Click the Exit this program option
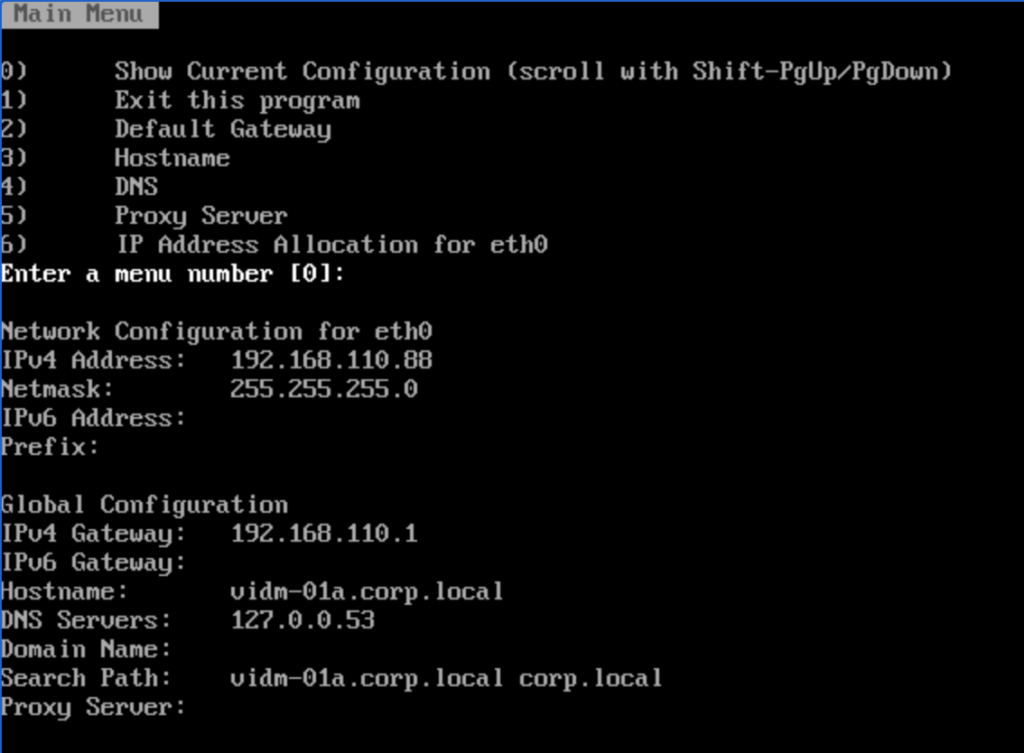The image size is (1024, 753). pyautogui.click(x=237, y=101)
